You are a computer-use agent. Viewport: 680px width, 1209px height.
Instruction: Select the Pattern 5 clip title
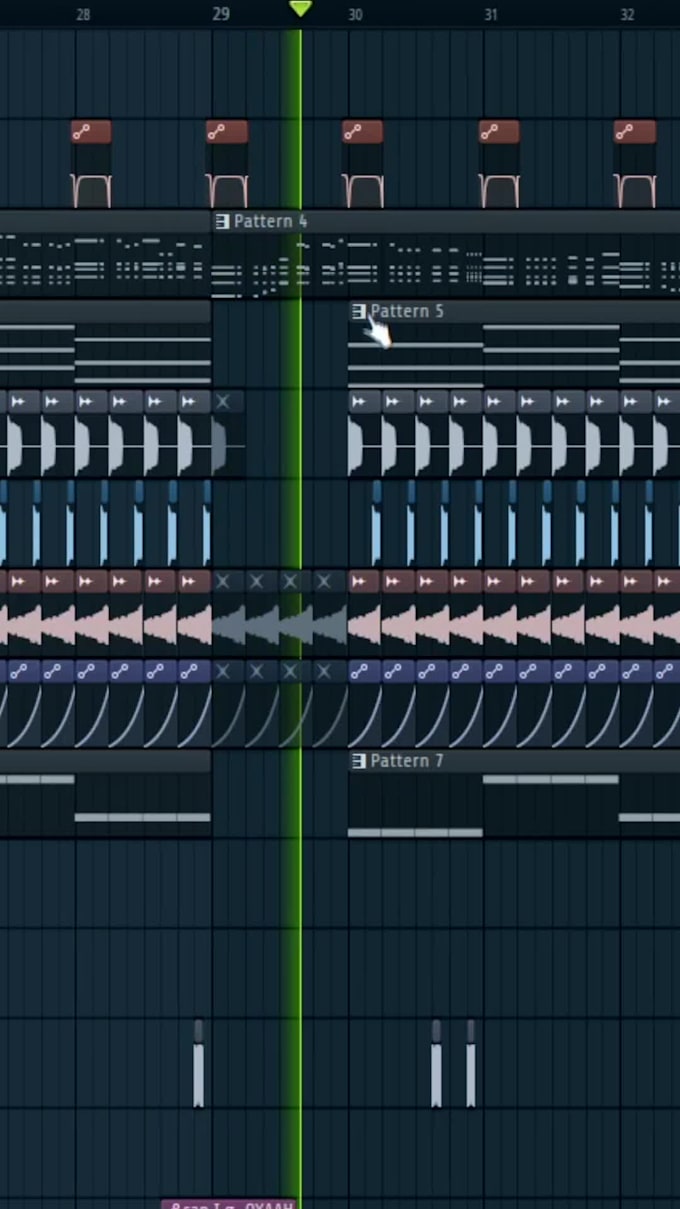click(407, 311)
